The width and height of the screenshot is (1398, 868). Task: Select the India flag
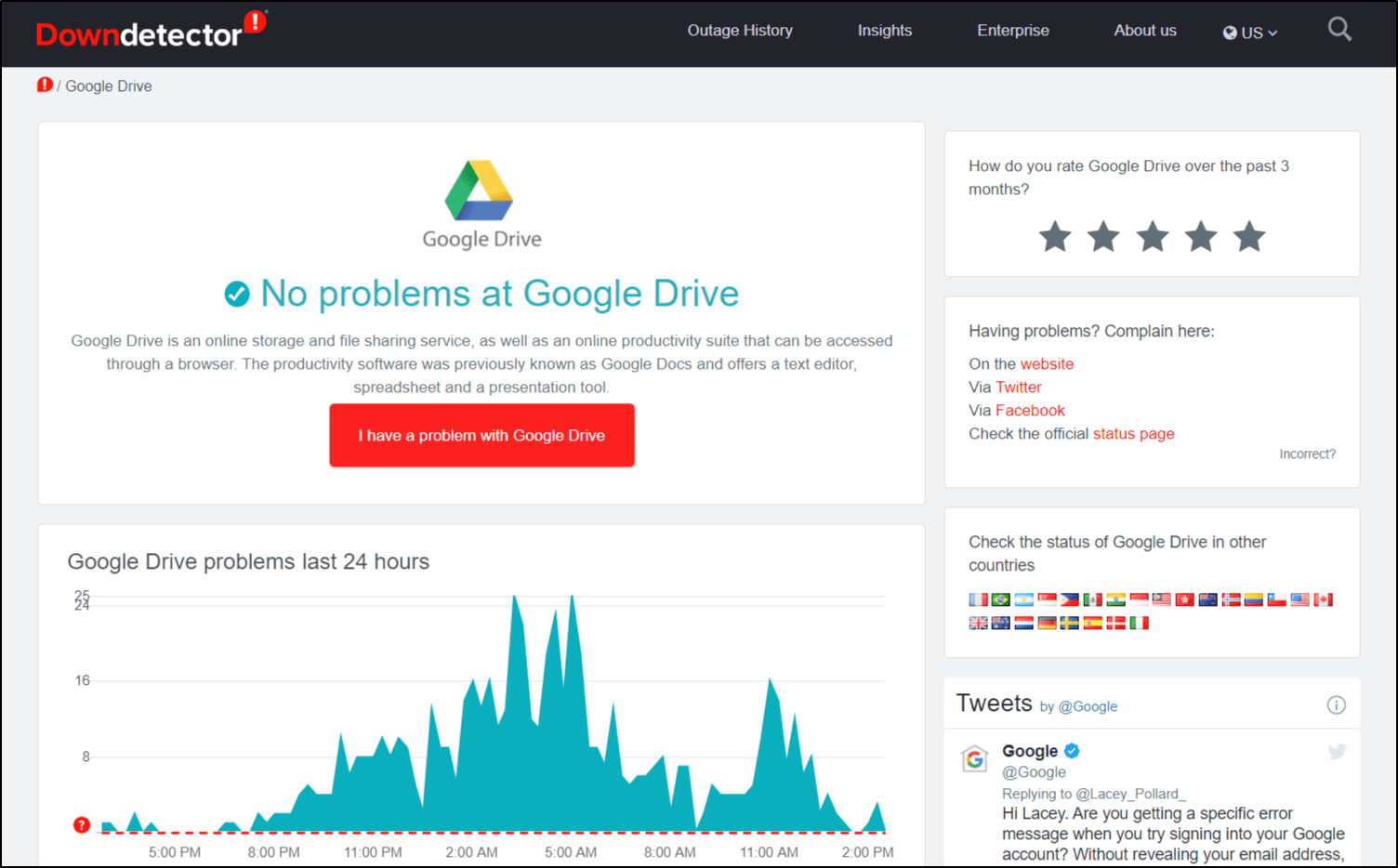point(1115,599)
